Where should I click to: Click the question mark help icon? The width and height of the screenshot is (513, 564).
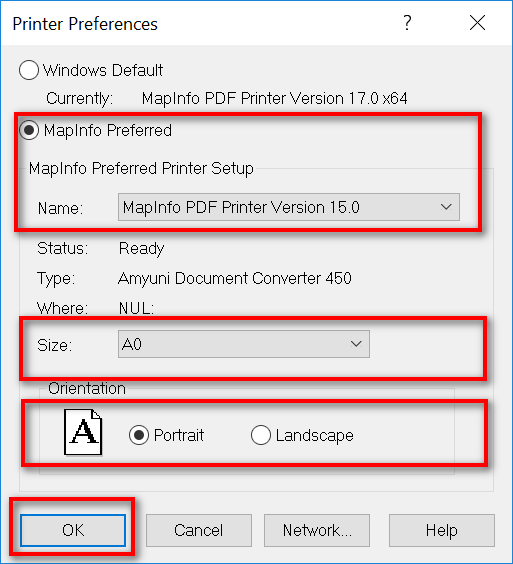407,23
